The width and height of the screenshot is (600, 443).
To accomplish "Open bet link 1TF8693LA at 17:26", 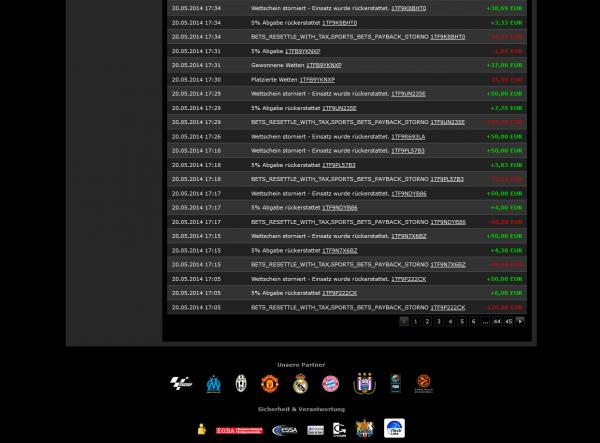I will [x=407, y=136].
